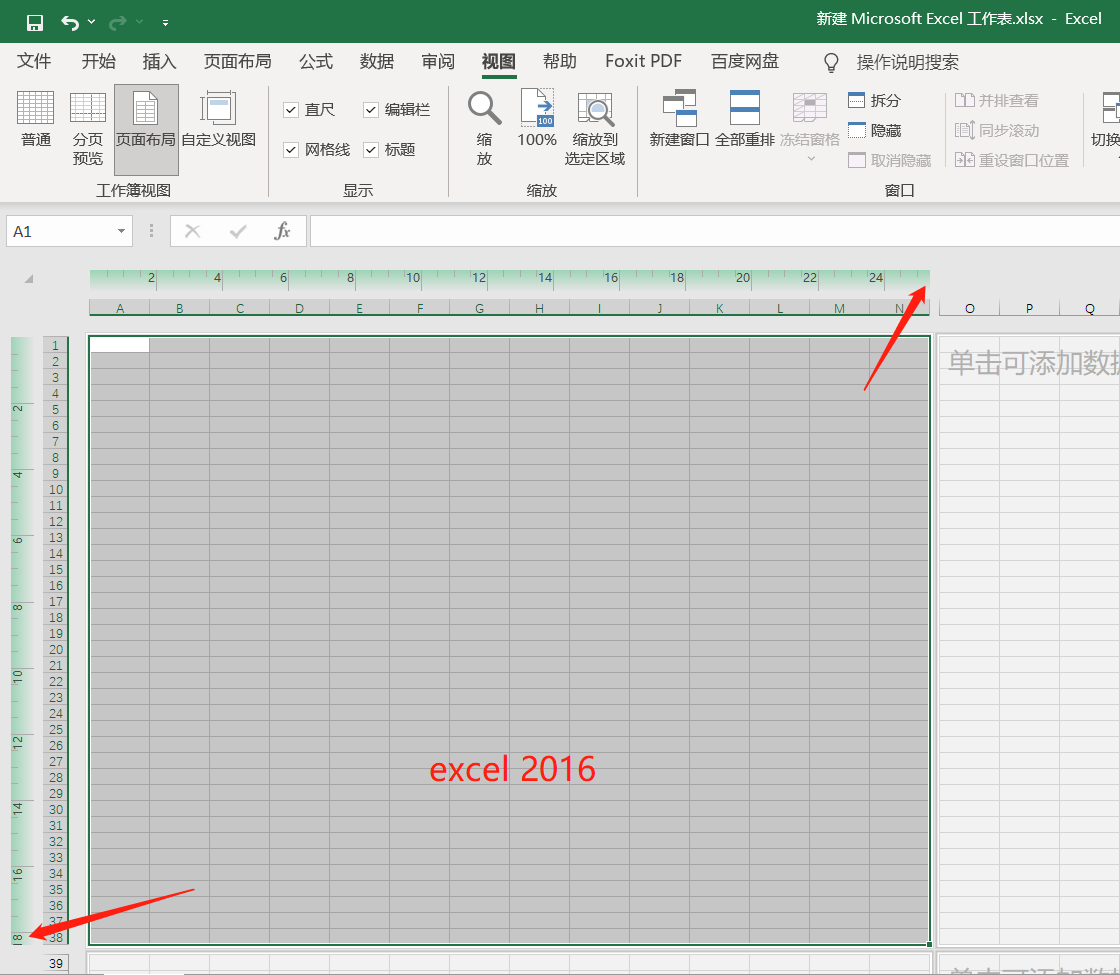Click the 隐藏 (Hide) button
Viewport: 1120px width, 975px height.
pos(875,129)
